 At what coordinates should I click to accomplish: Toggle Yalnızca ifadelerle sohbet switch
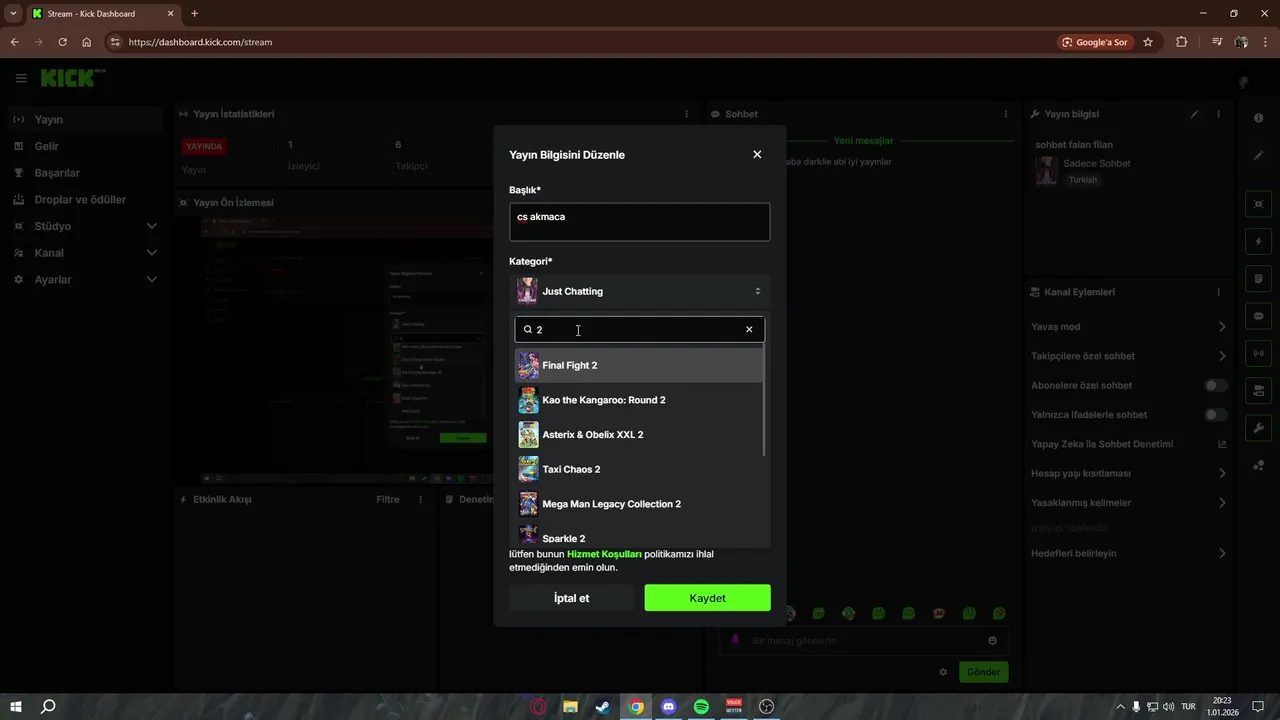(1216, 414)
